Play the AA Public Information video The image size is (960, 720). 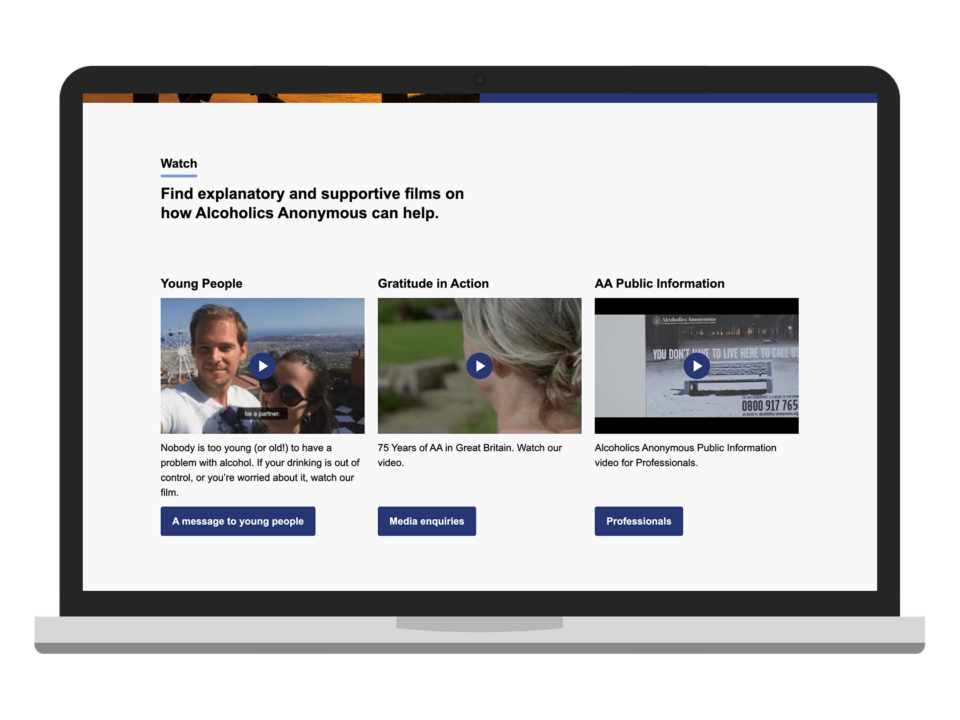click(x=697, y=366)
